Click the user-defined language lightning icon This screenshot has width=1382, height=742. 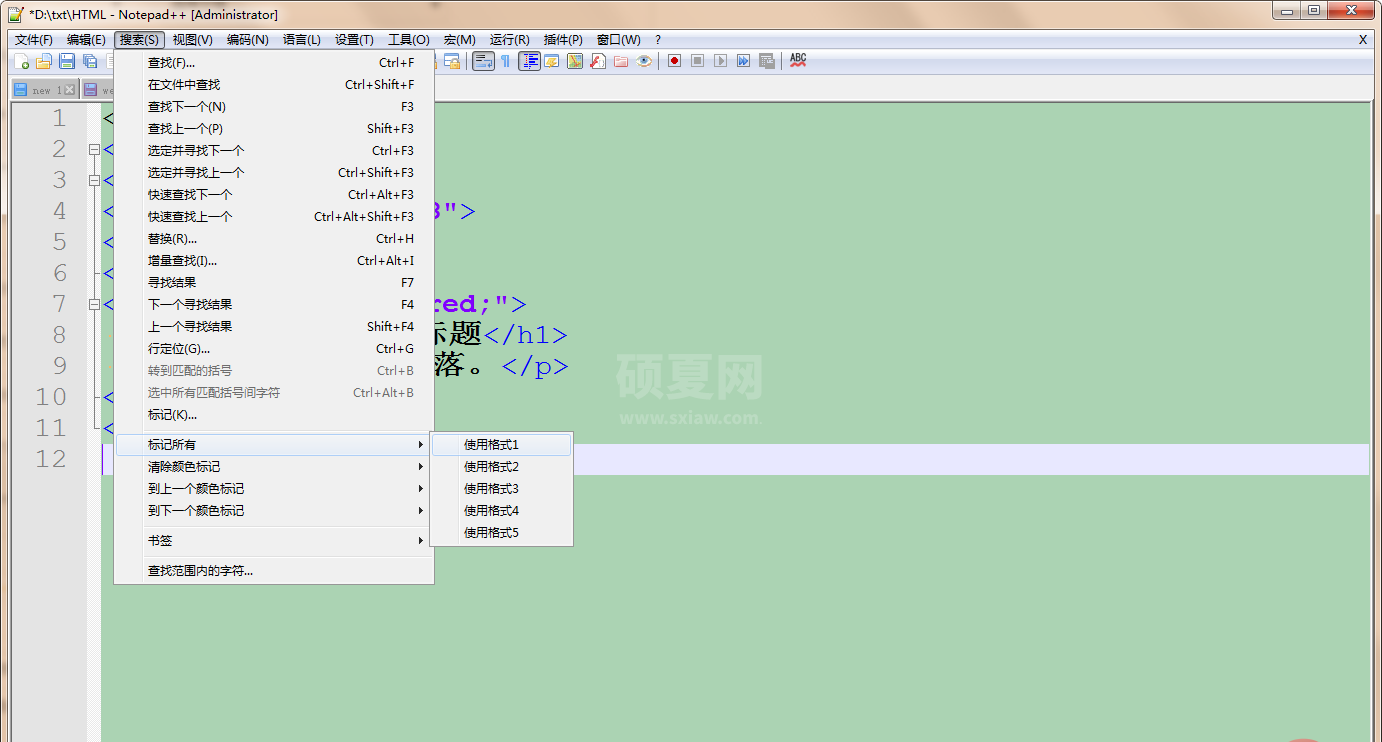(552, 61)
